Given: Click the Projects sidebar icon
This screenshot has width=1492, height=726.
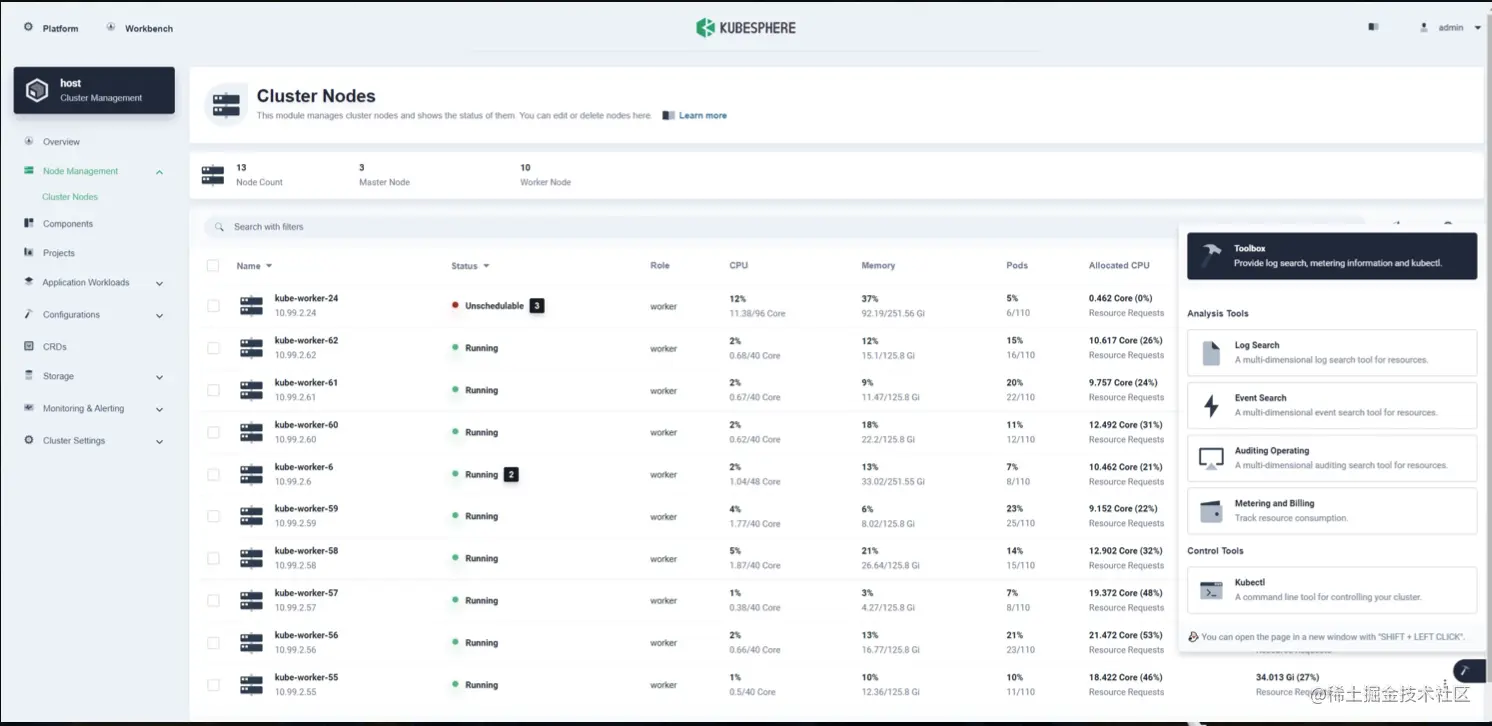Looking at the screenshot, I should pos(29,253).
